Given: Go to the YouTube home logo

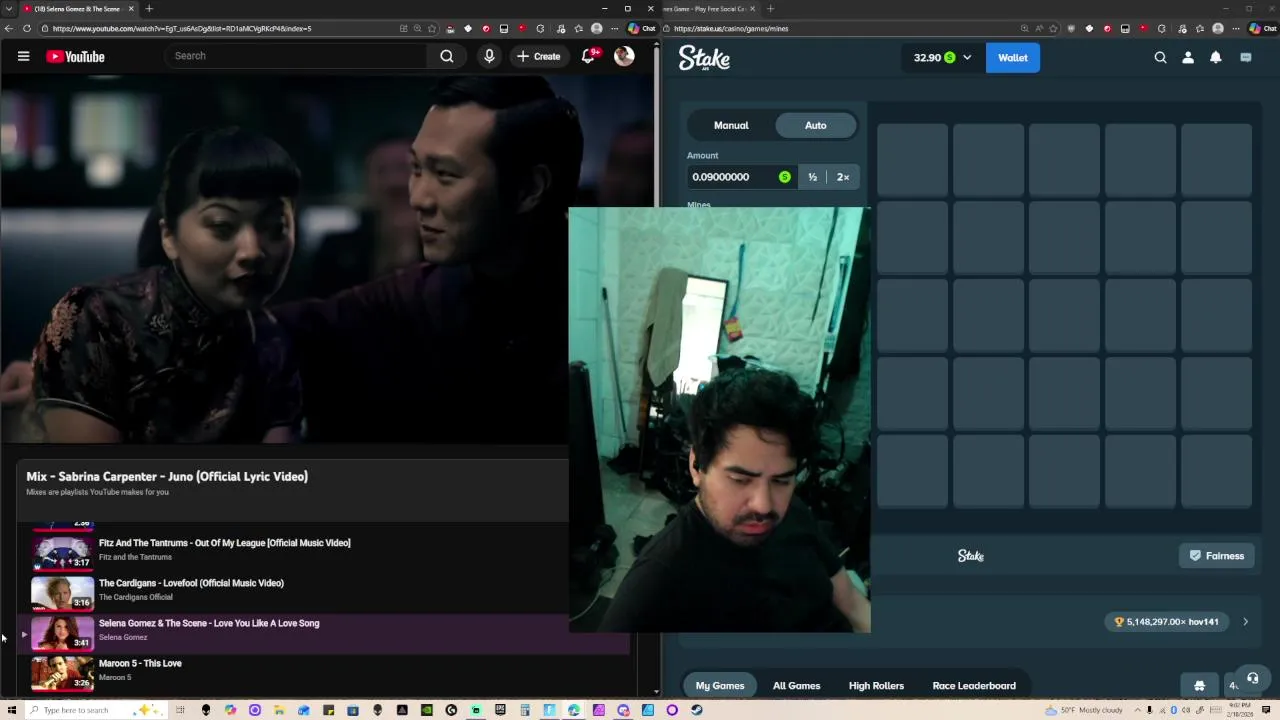Looking at the screenshot, I should click(x=75, y=57).
